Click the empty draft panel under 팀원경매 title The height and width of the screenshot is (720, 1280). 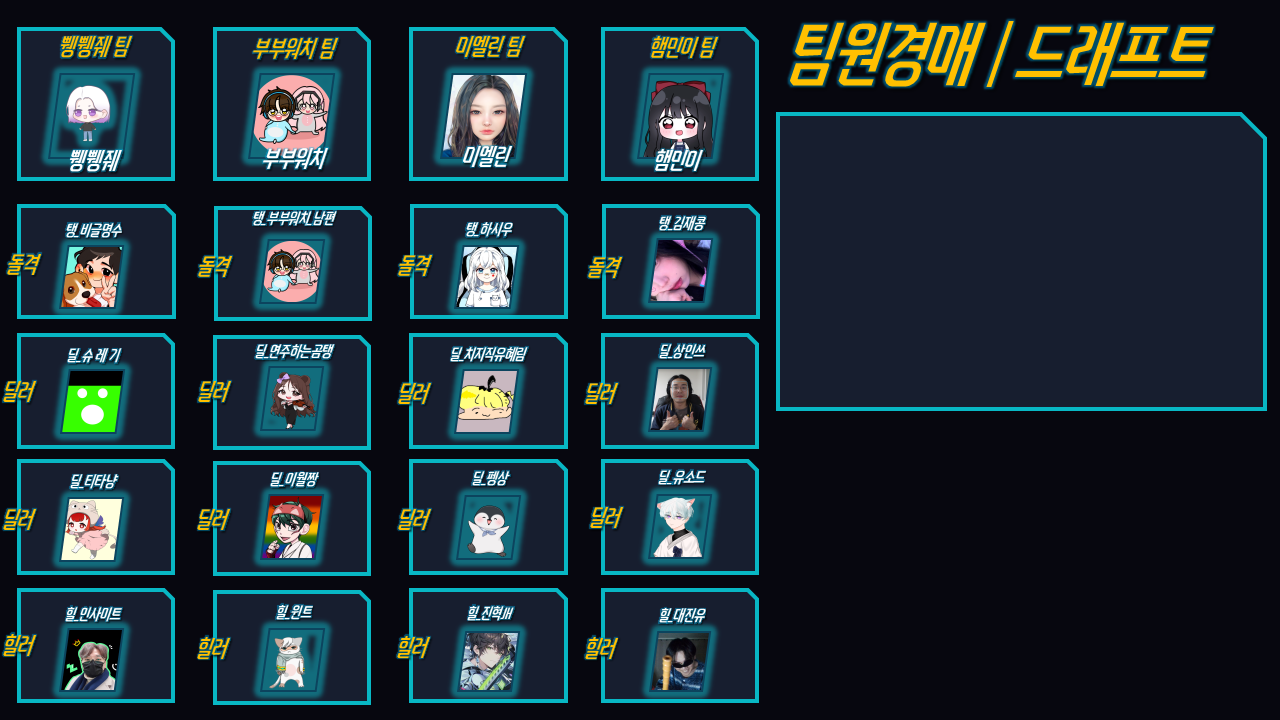click(1021, 262)
